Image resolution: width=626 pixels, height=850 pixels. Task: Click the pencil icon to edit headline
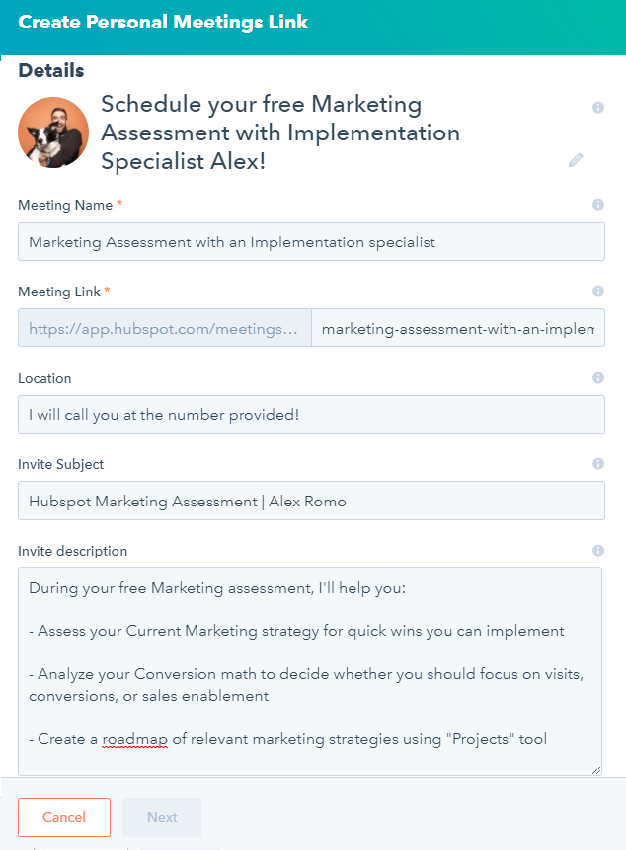pyautogui.click(x=576, y=160)
